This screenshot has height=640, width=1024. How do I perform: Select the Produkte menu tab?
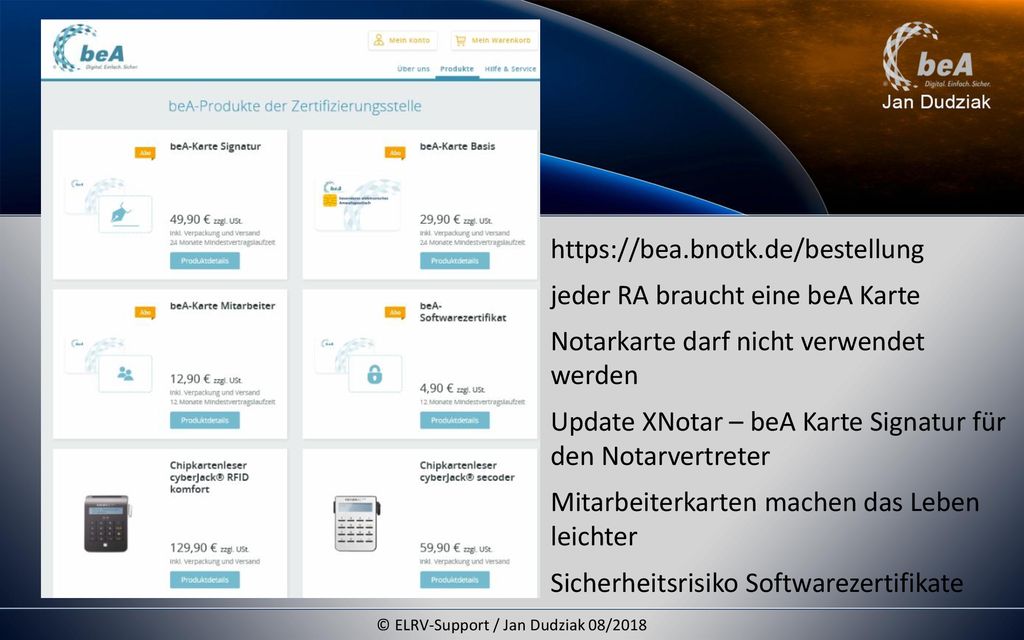457,69
